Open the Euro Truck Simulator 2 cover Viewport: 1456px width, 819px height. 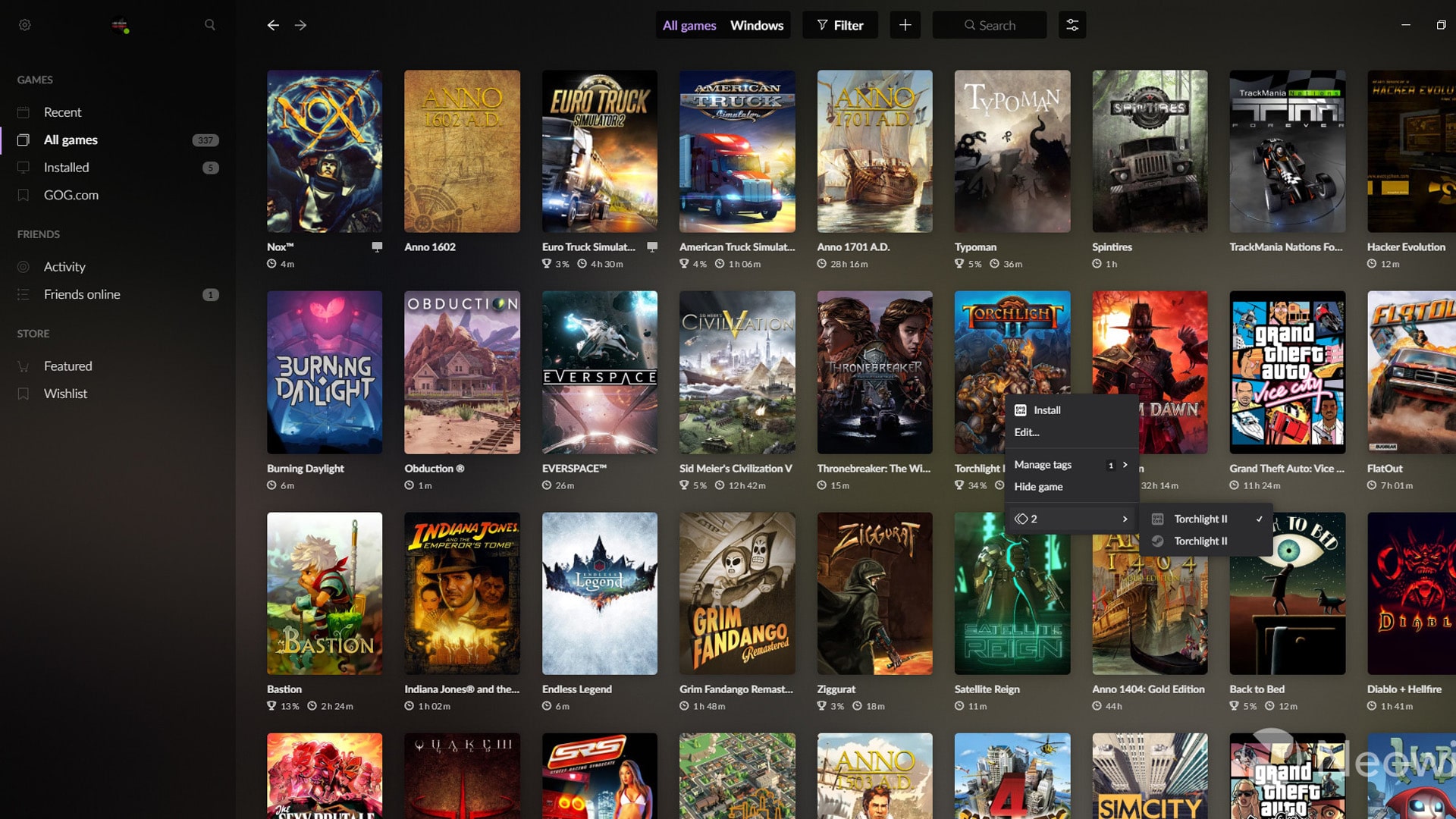[x=600, y=152]
